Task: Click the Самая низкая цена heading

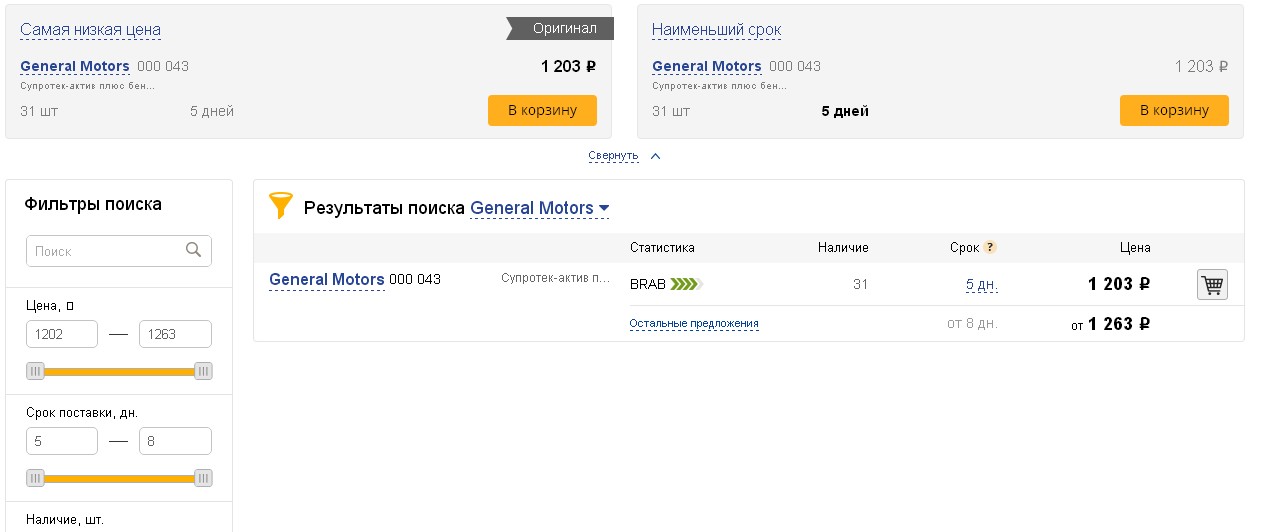Action: pyautogui.click(x=90, y=30)
